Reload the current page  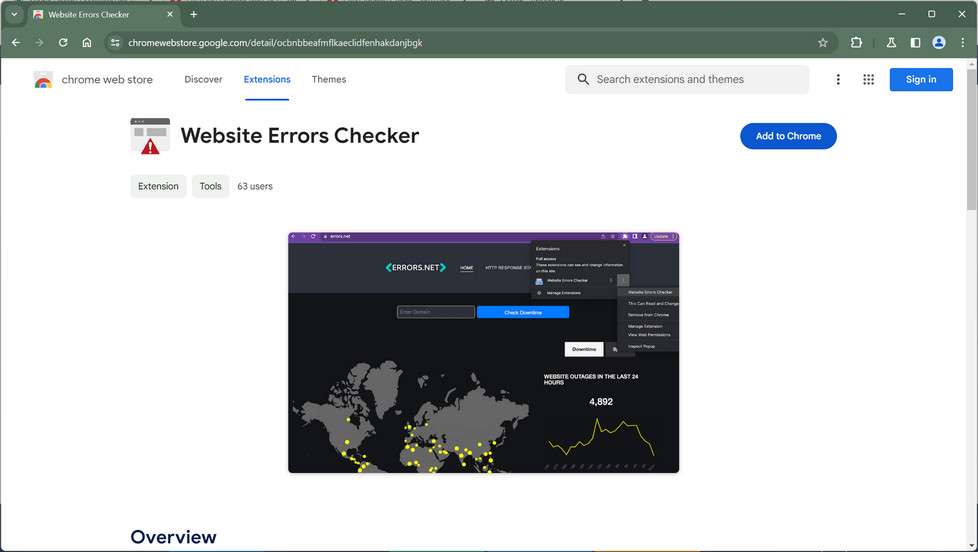pyautogui.click(x=63, y=42)
